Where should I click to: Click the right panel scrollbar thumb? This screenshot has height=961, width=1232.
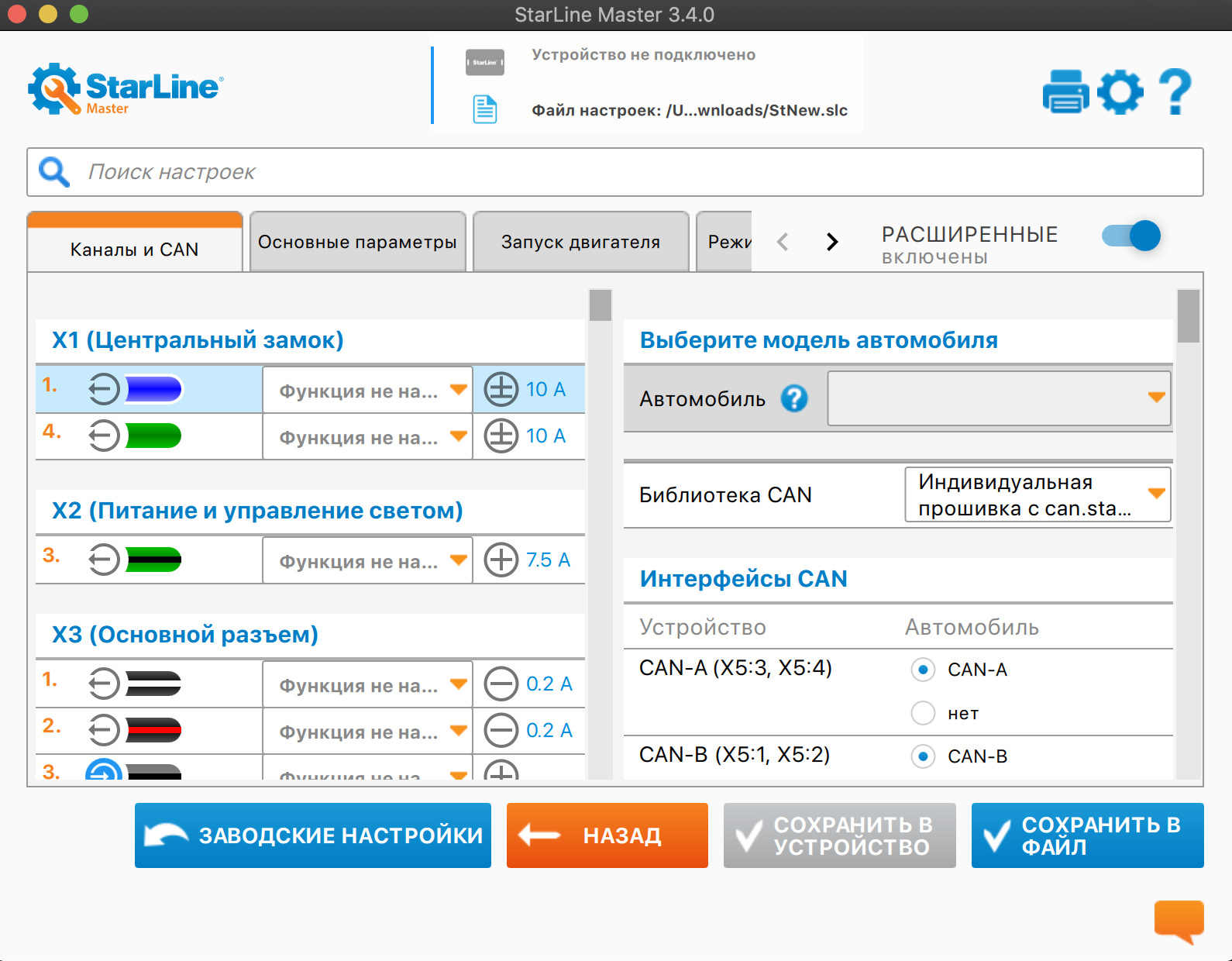[x=1189, y=316]
